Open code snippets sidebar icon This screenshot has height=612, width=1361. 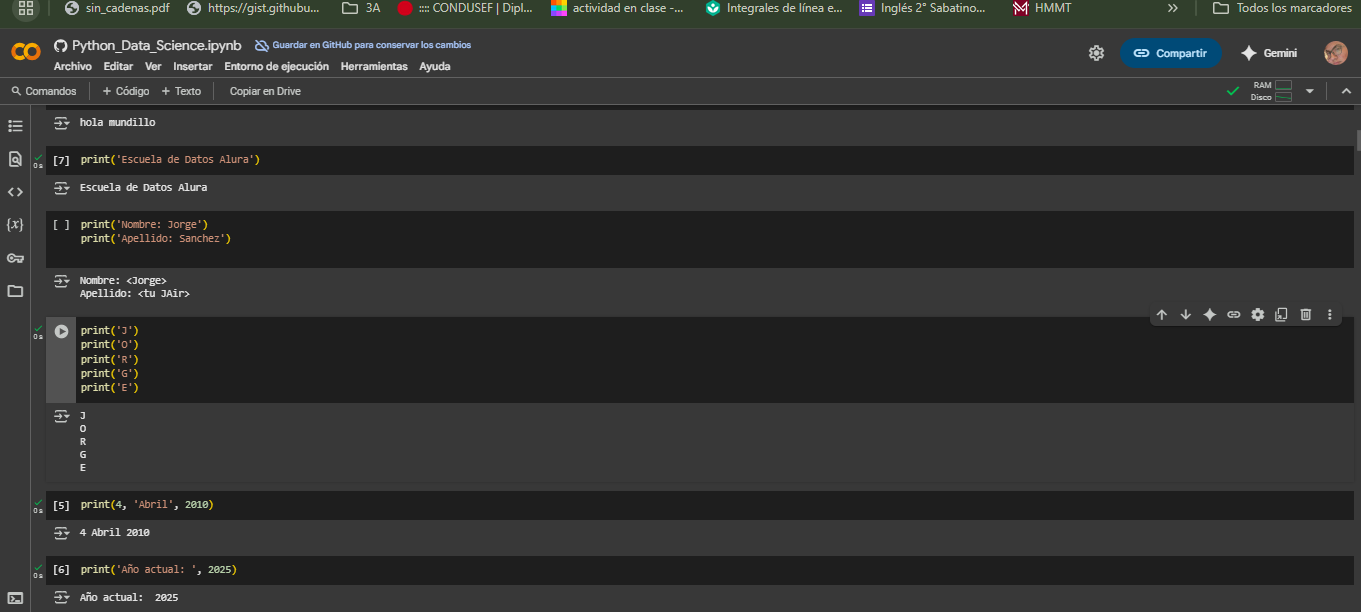pos(15,192)
